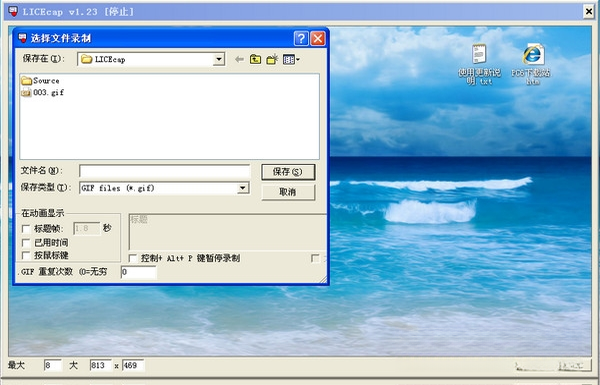The width and height of the screenshot is (600, 385).
Task: Click the back arrow navigation icon
Action: click(x=240, y=59)
